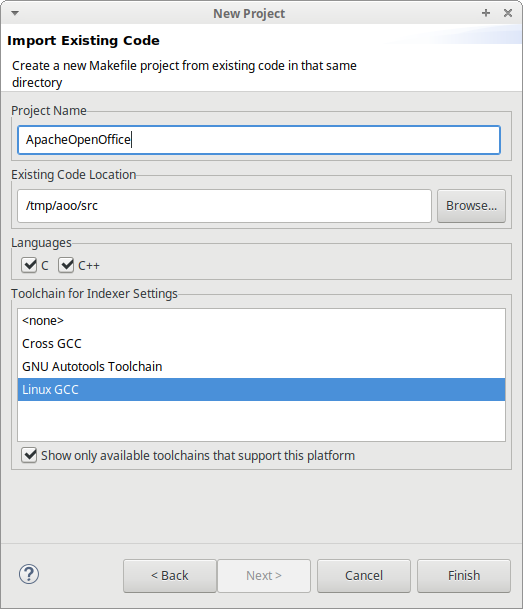
Task: Click empty area of toolchain list
Action: 261,421
